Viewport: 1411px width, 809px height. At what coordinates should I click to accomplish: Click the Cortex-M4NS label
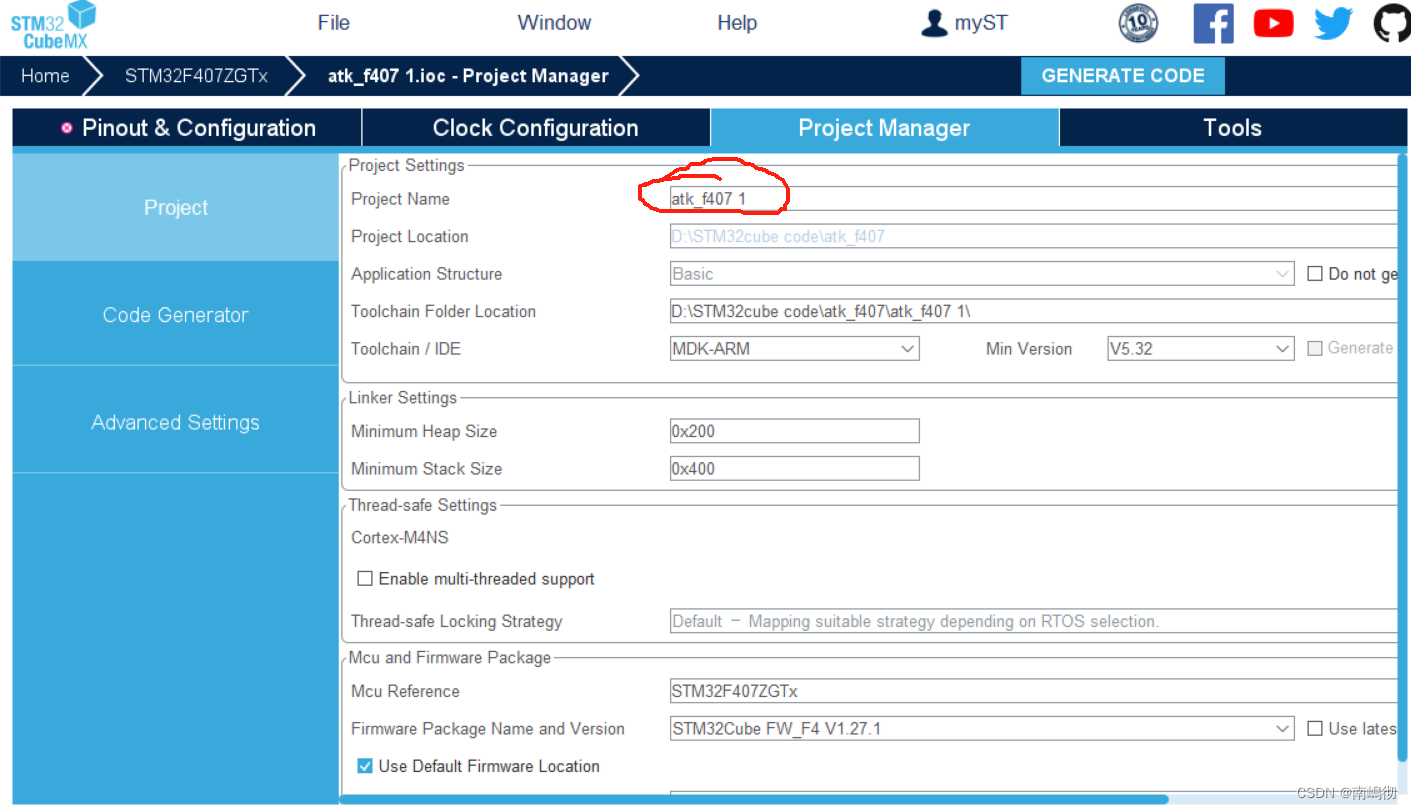click(400, 538)
